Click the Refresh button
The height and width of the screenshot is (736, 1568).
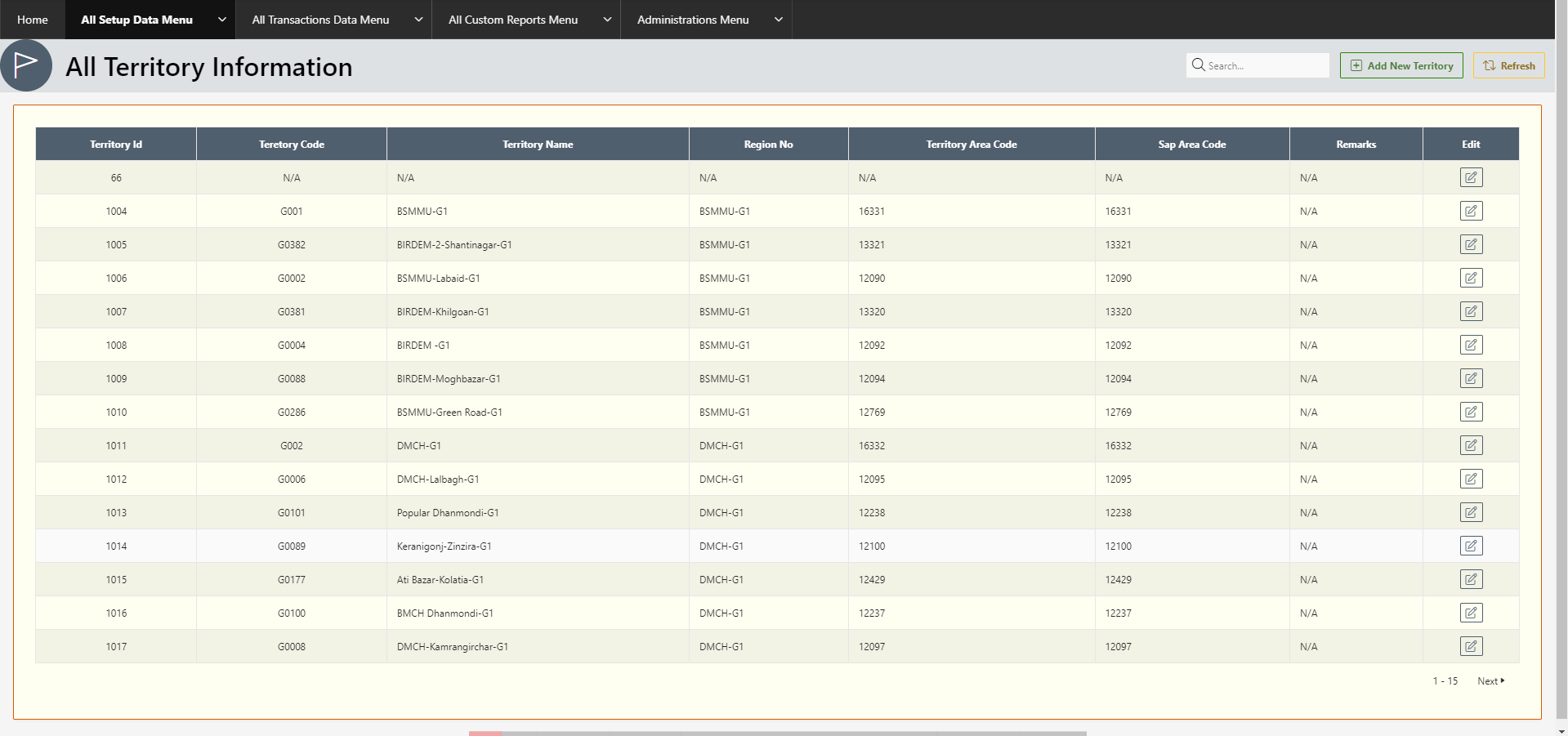pyautogui.click(x=1508, y=65)
